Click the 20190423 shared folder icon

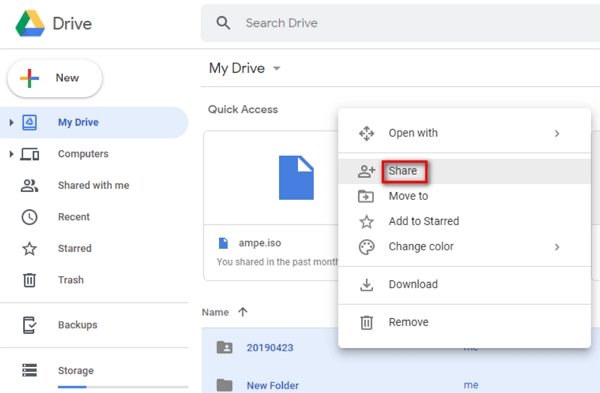[224, 347]
